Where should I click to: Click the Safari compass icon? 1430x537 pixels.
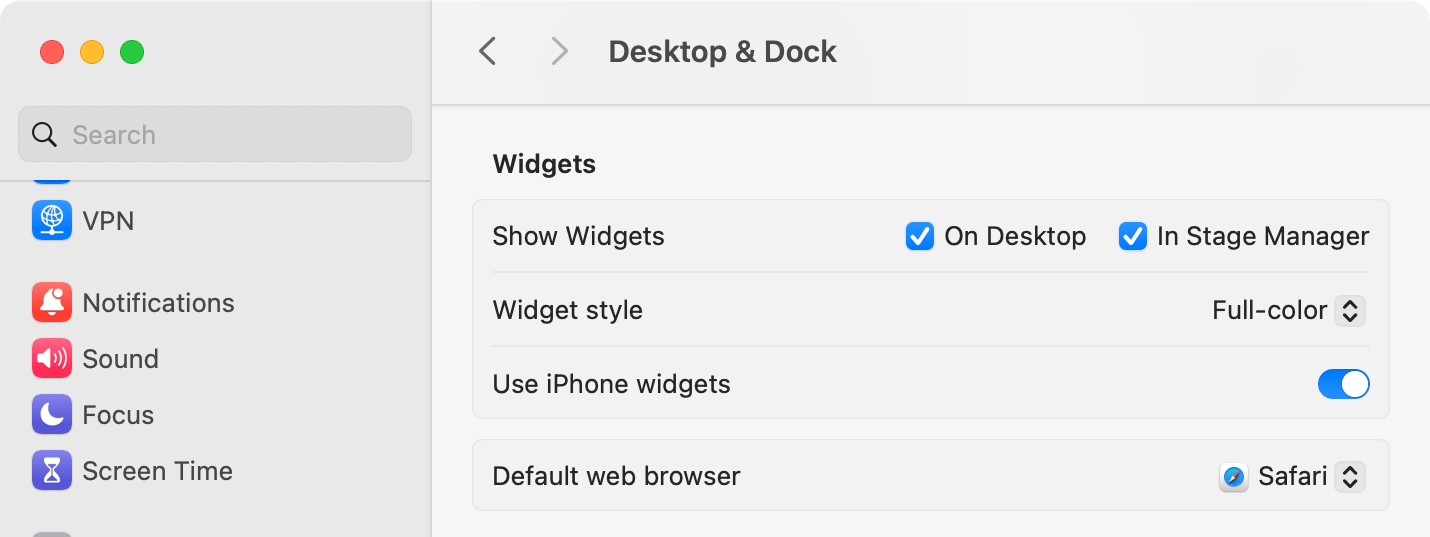point(1234,477)
